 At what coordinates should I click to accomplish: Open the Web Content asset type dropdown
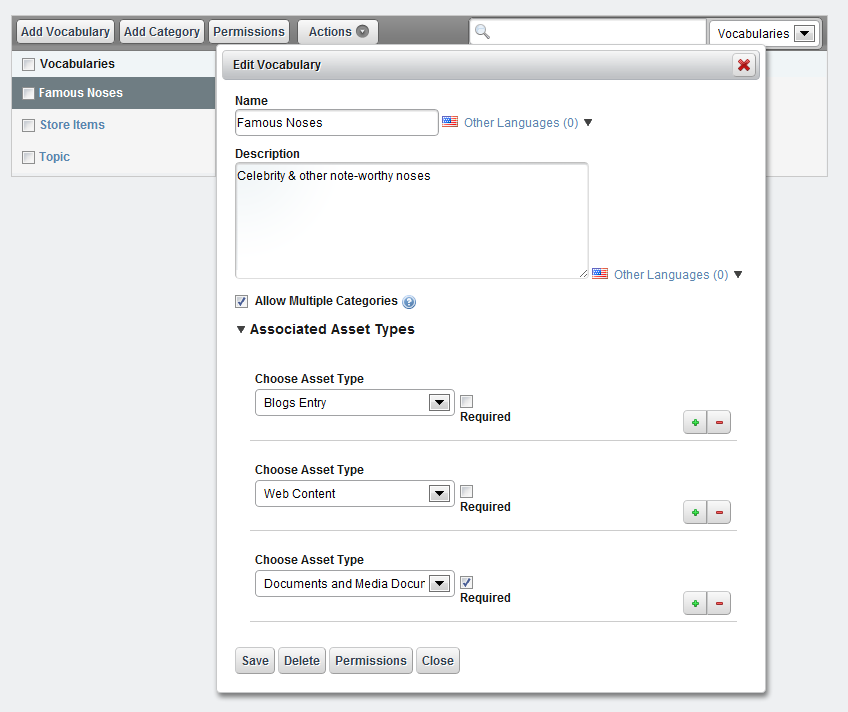pyautogui.click(x=354, y=494)
